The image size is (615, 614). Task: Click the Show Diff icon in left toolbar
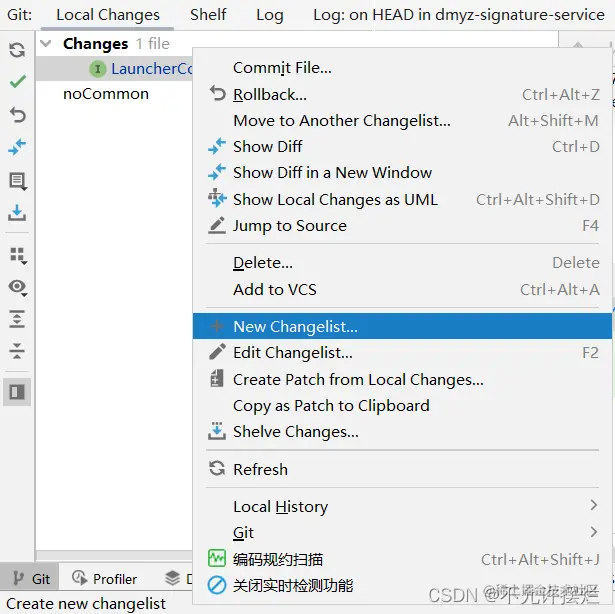click(x=17, y=147)
